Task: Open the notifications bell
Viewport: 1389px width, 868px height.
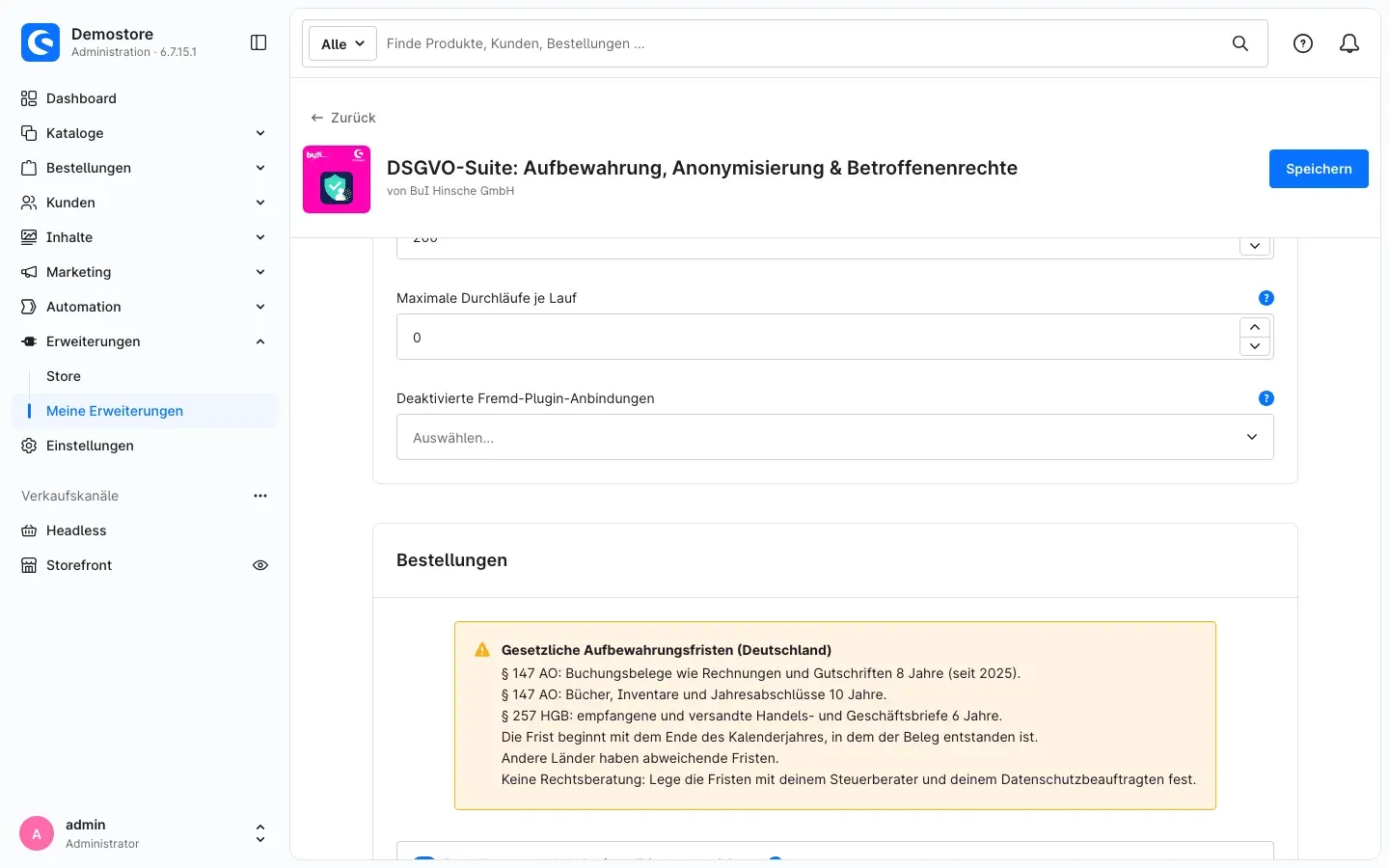Action: 1349,43
